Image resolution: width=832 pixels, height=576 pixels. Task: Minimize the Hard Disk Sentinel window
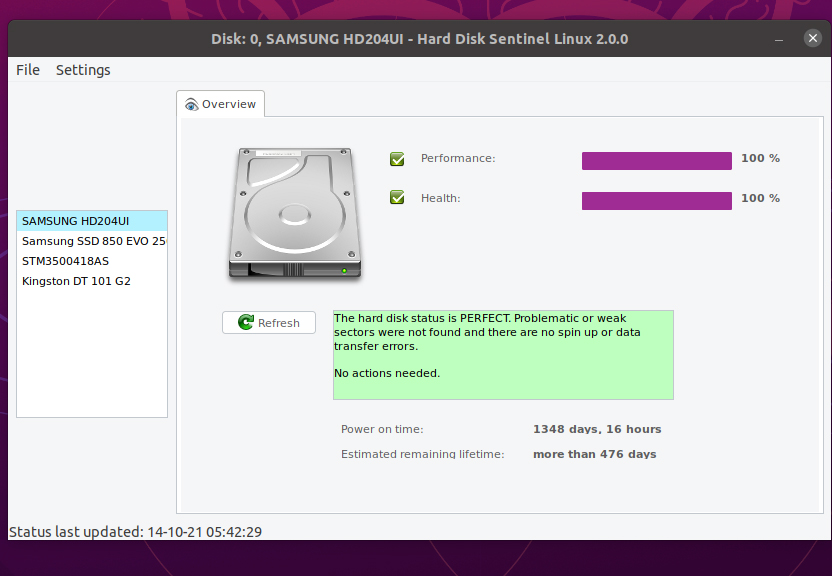[x=778, y=39]
